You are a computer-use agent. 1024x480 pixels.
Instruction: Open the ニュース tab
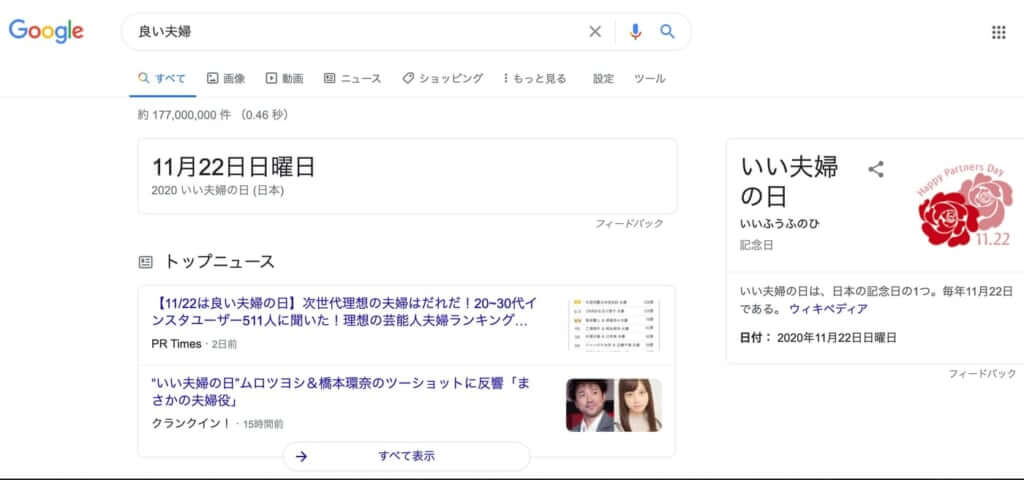pyautogui.click(x=353, y=78)
